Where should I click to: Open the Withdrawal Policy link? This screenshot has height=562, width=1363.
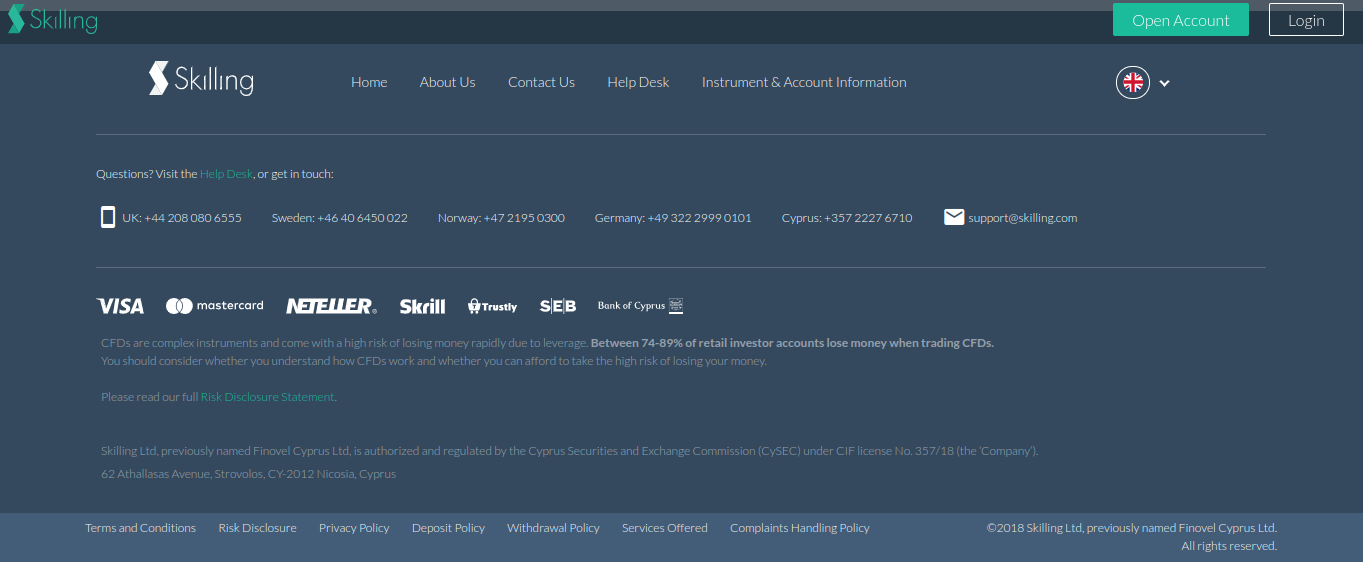(553, 528)
